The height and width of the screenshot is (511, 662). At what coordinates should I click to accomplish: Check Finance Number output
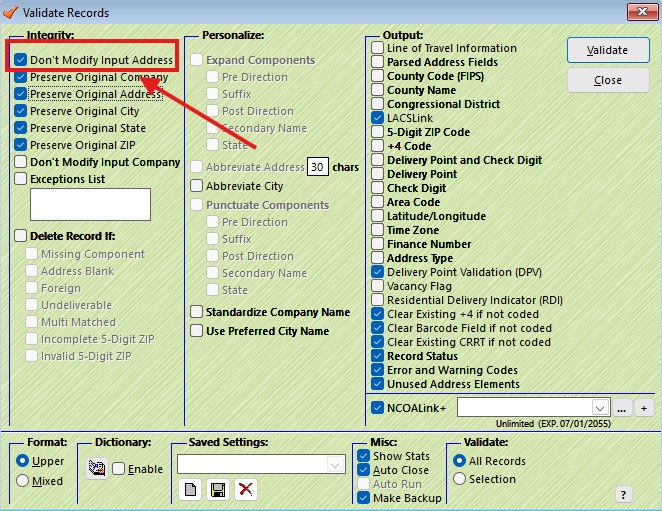click(377, 244)
